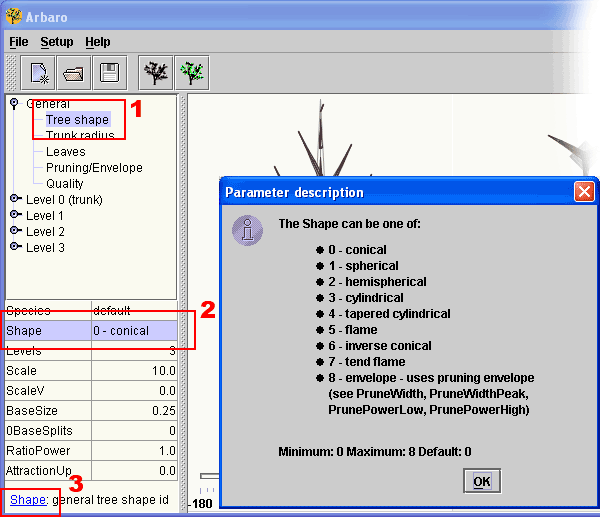Select Tree shape in the tree
This screenshot has height=517, width=600.
coord(77,120)
